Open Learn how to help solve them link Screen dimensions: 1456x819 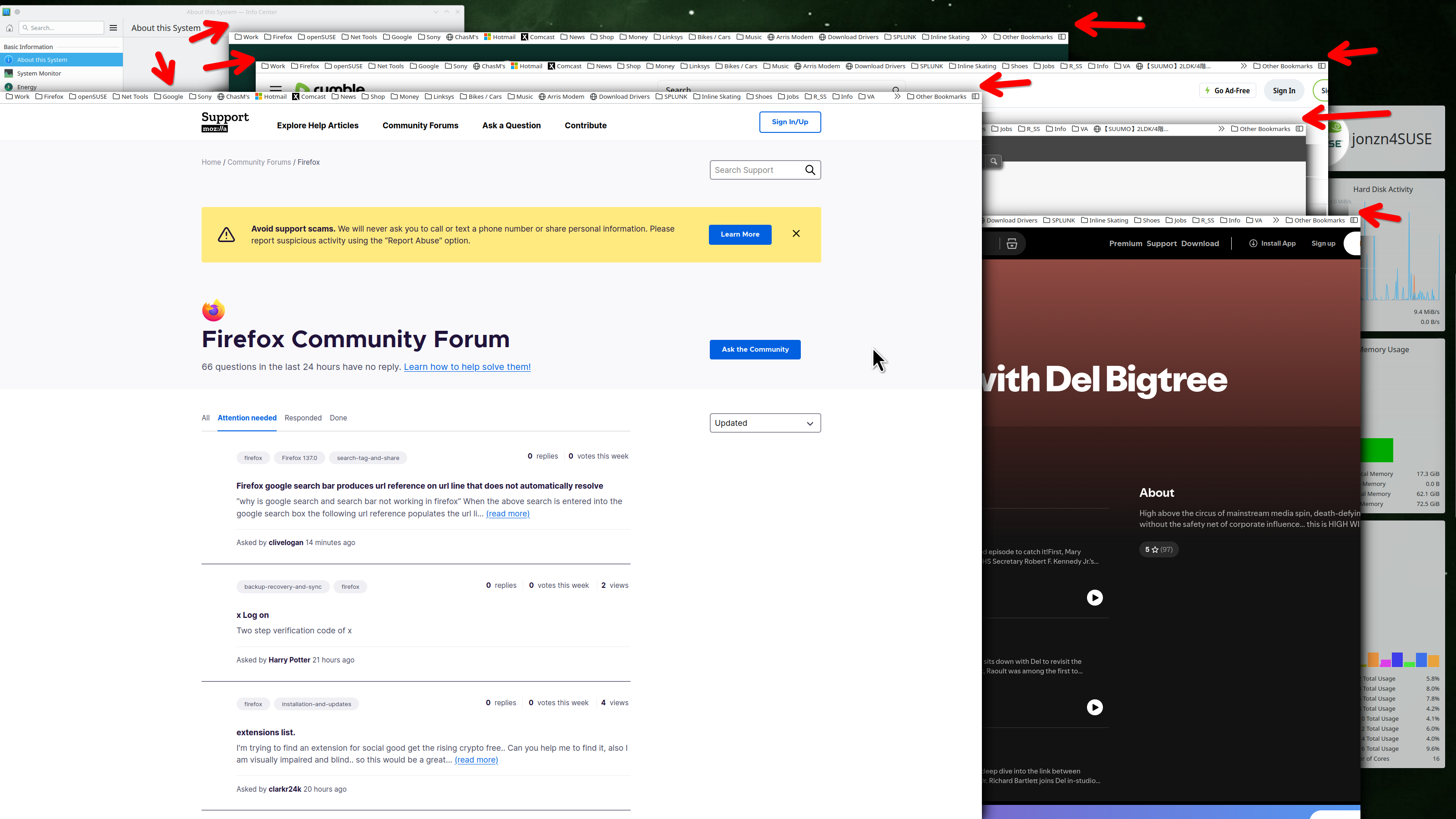click(467, 367)
